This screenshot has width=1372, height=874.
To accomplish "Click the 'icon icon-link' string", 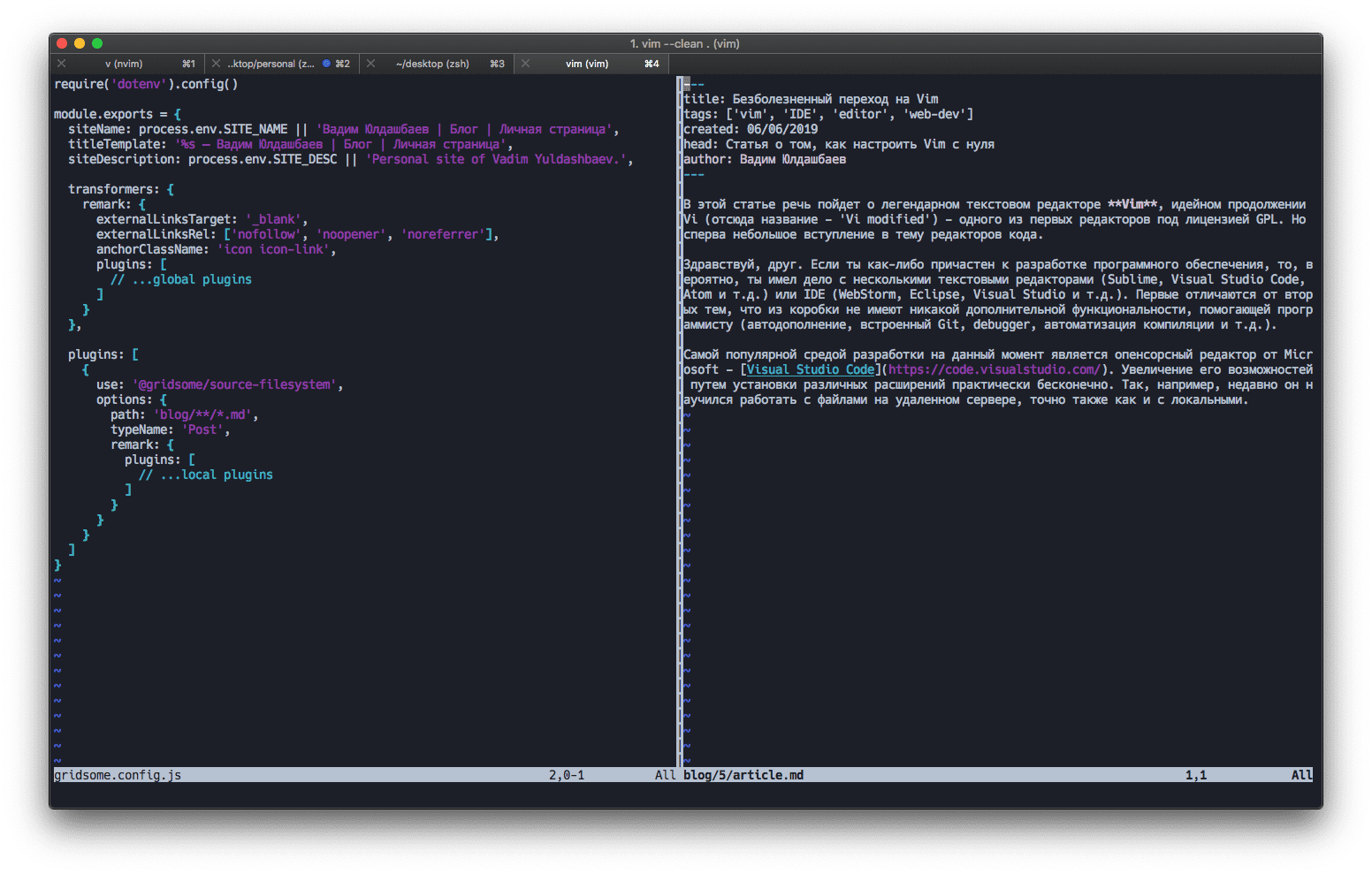I will [273, 249].
